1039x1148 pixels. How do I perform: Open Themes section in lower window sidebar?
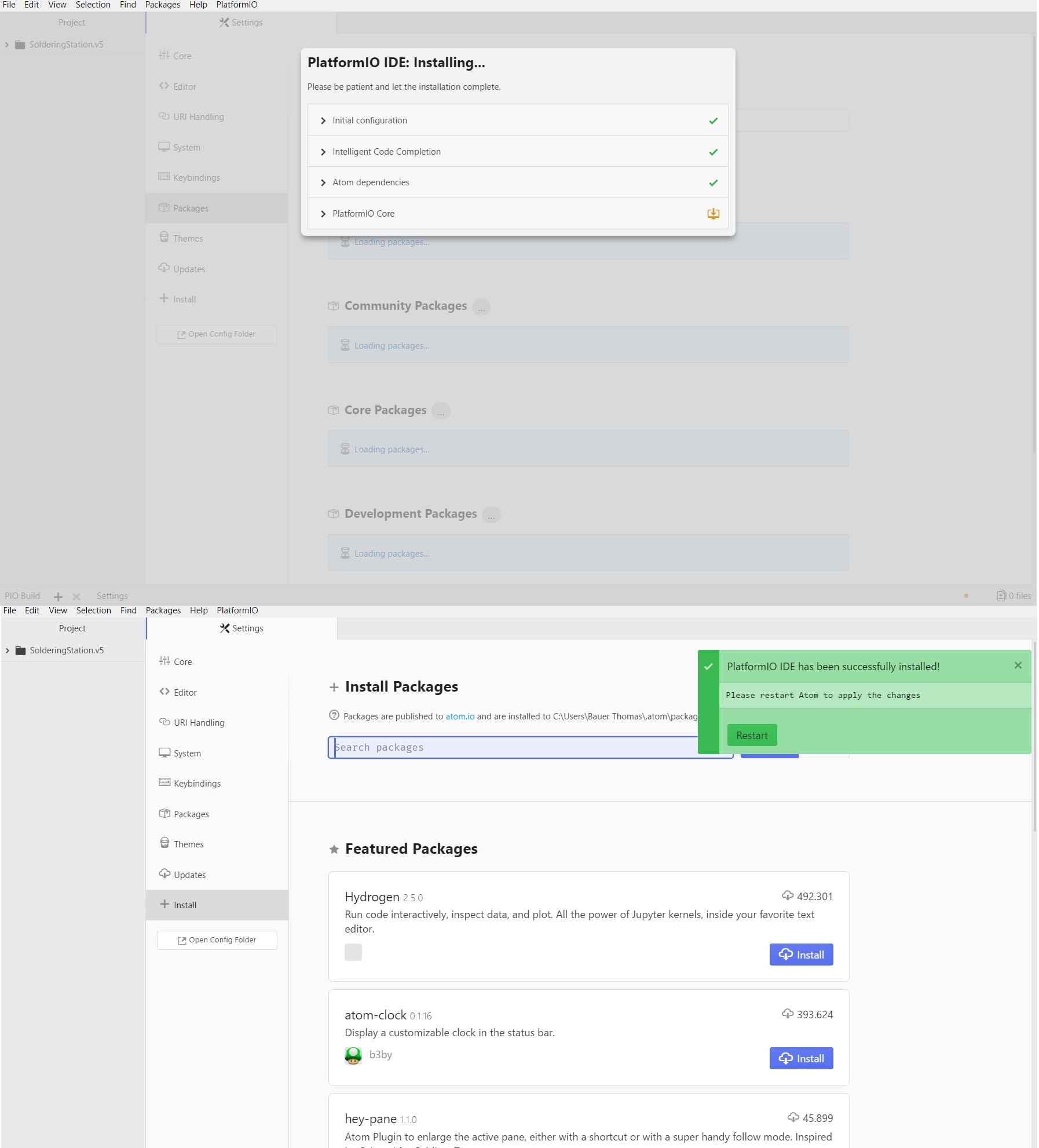click(x=217, y=844)
